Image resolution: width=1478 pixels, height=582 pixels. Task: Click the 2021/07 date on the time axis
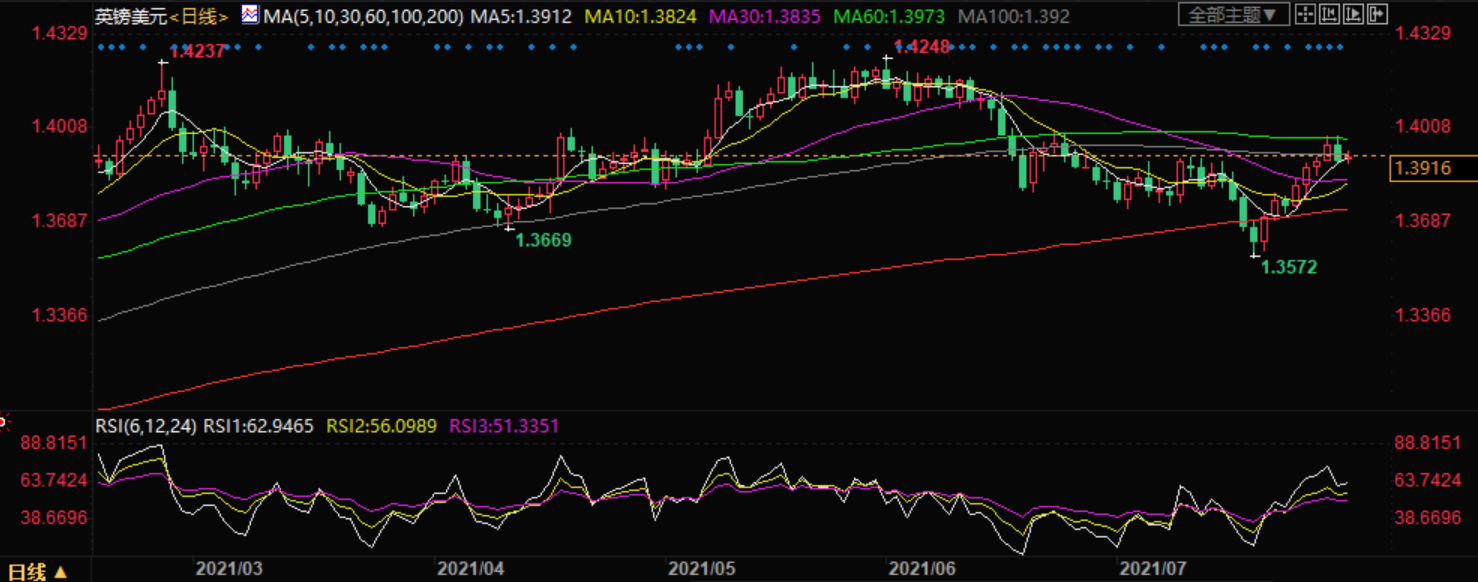[1153, 569]
